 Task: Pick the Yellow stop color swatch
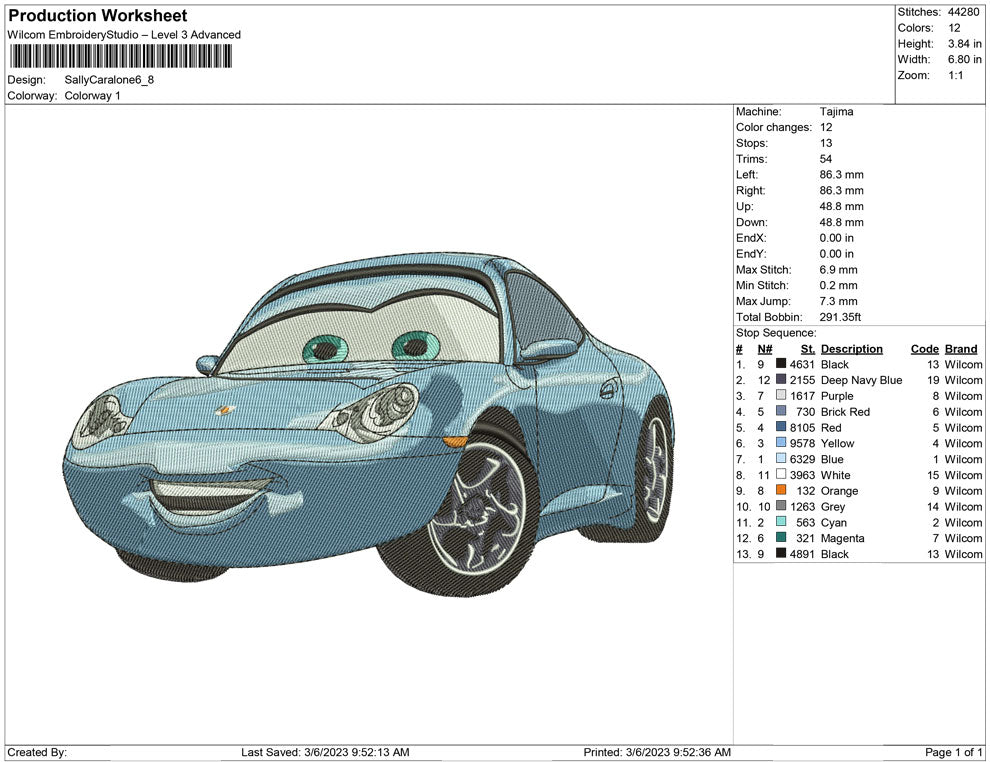point(781,443)
